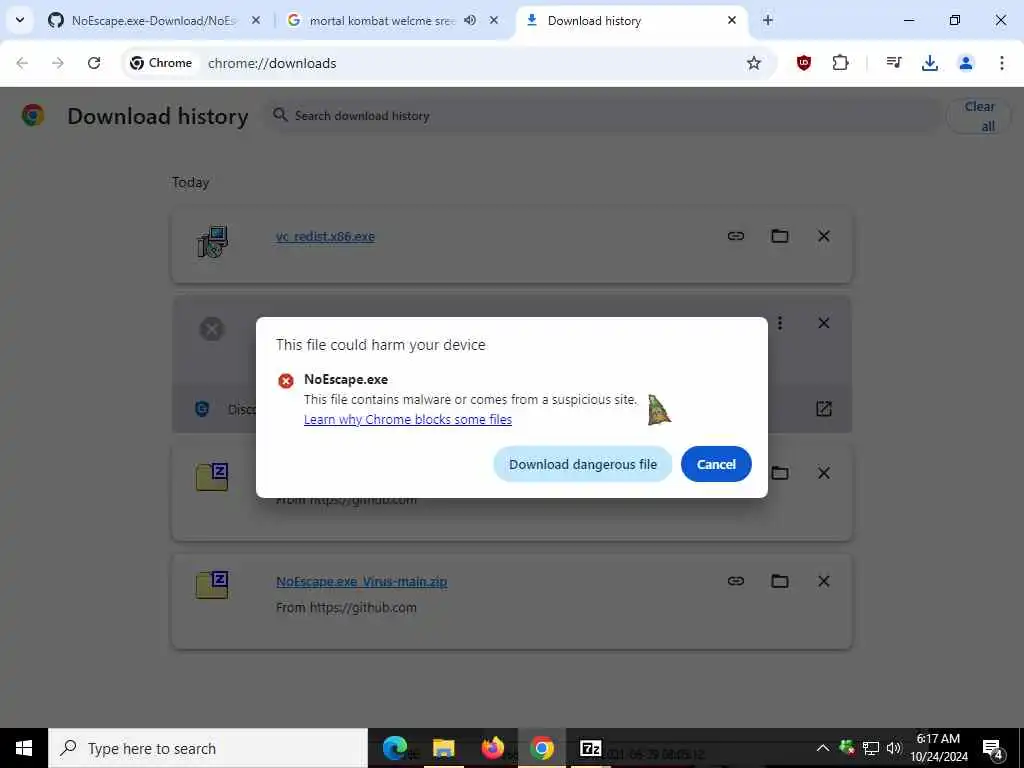This screenshot has width=1024, height=768.
Task: Open the notification center
Action: (993, 748)
